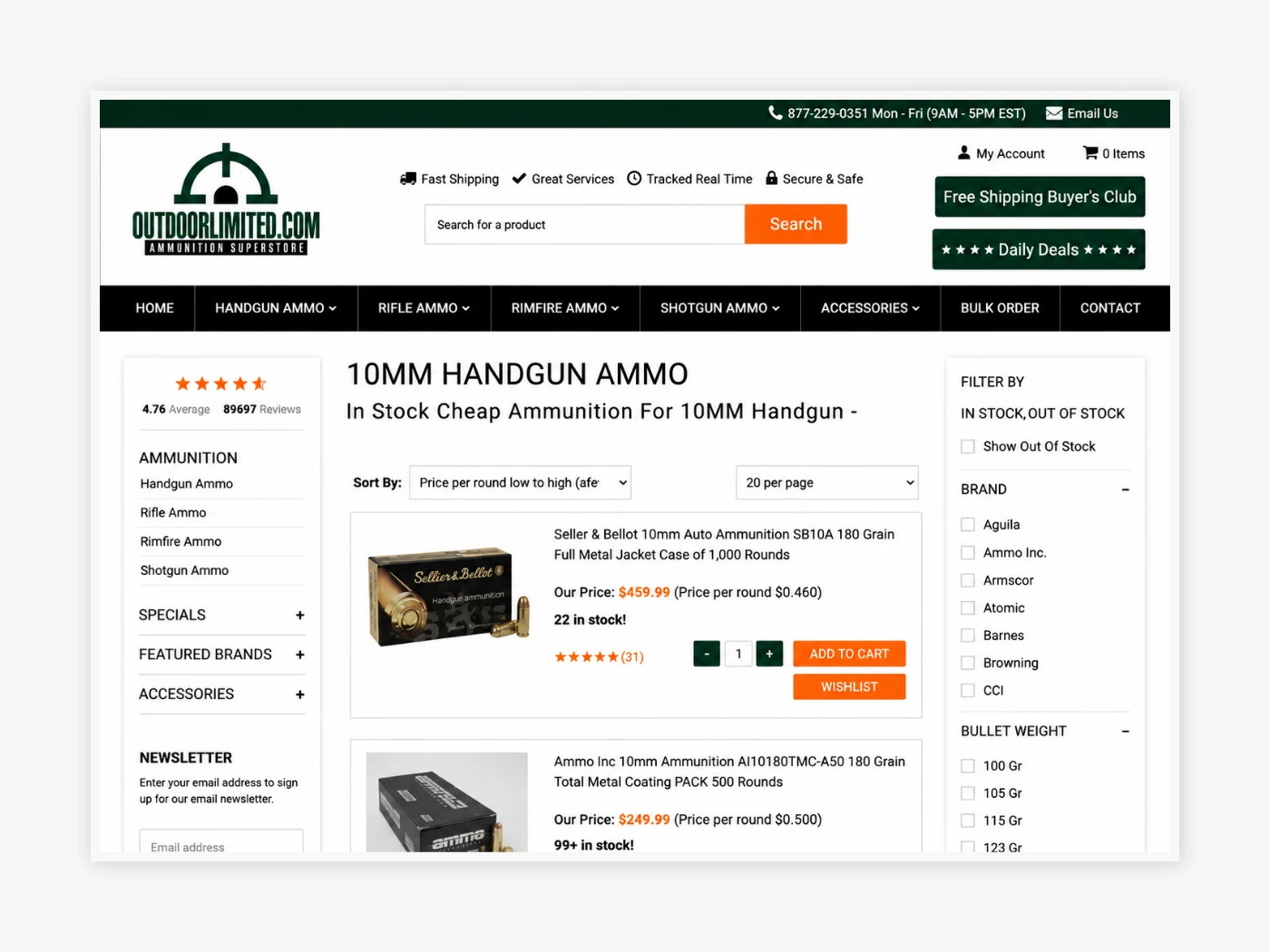The width and height of the screenshot is (1270, 952).
Task: Open the Accessories nav menu
Action: point(870,308)
